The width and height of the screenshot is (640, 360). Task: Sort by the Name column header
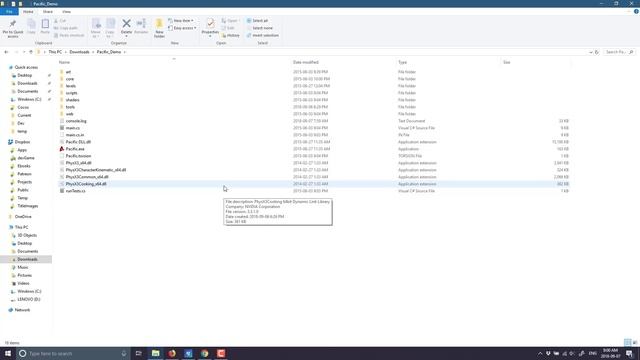pos(64,62)
